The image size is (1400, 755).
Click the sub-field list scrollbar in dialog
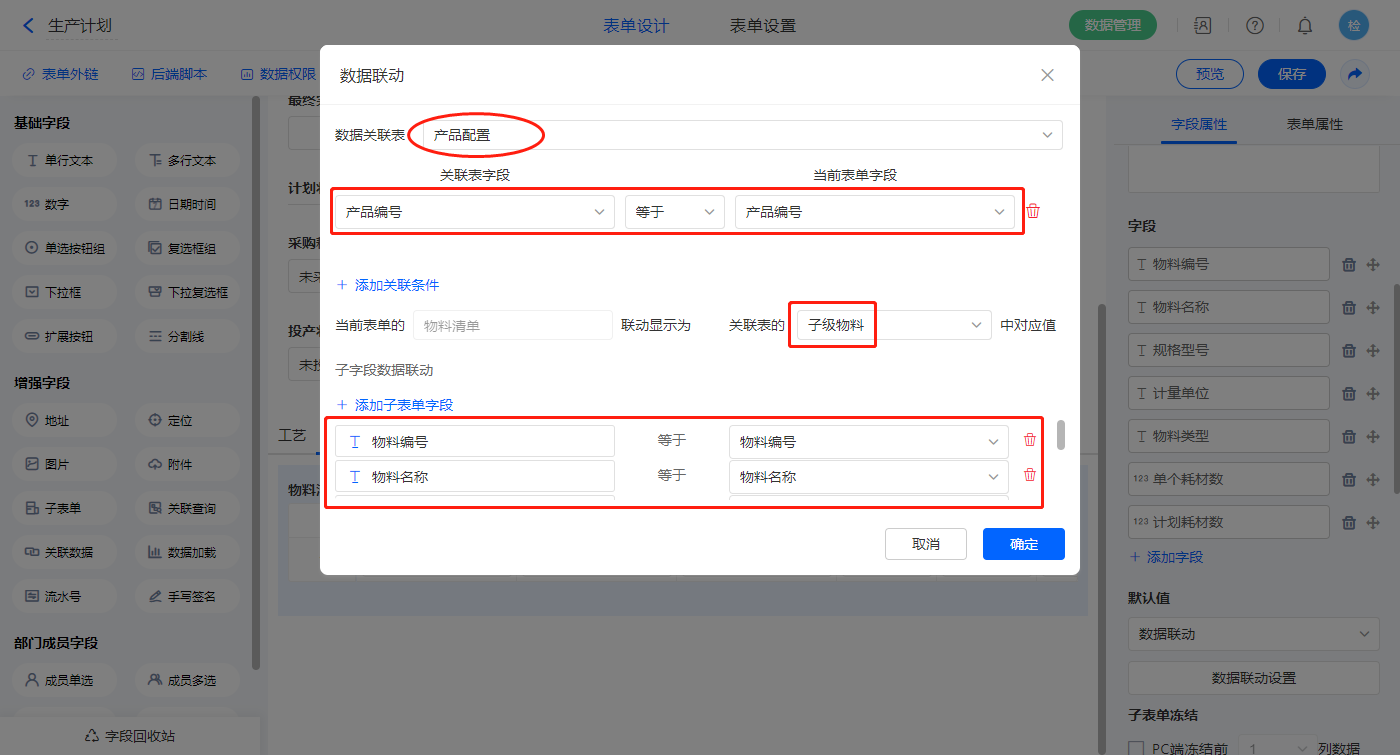(x=1060, y=435)
